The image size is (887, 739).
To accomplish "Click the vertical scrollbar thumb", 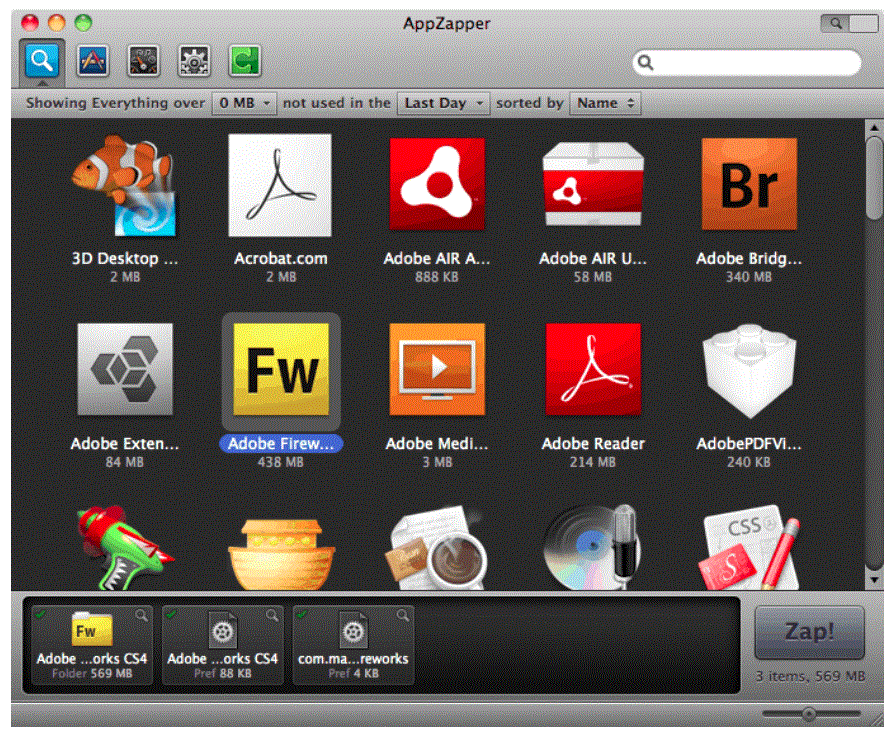I will coord(875,177).
